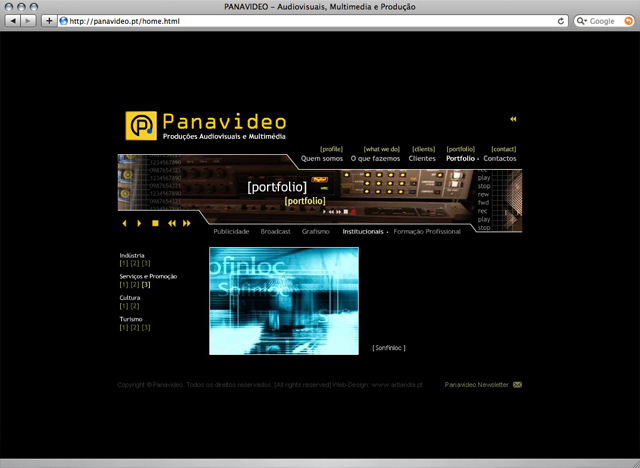The height and width of the screenshot is (468, 640).
Task: Open Indústria video [3]
Action: click(x=146, y=264)
